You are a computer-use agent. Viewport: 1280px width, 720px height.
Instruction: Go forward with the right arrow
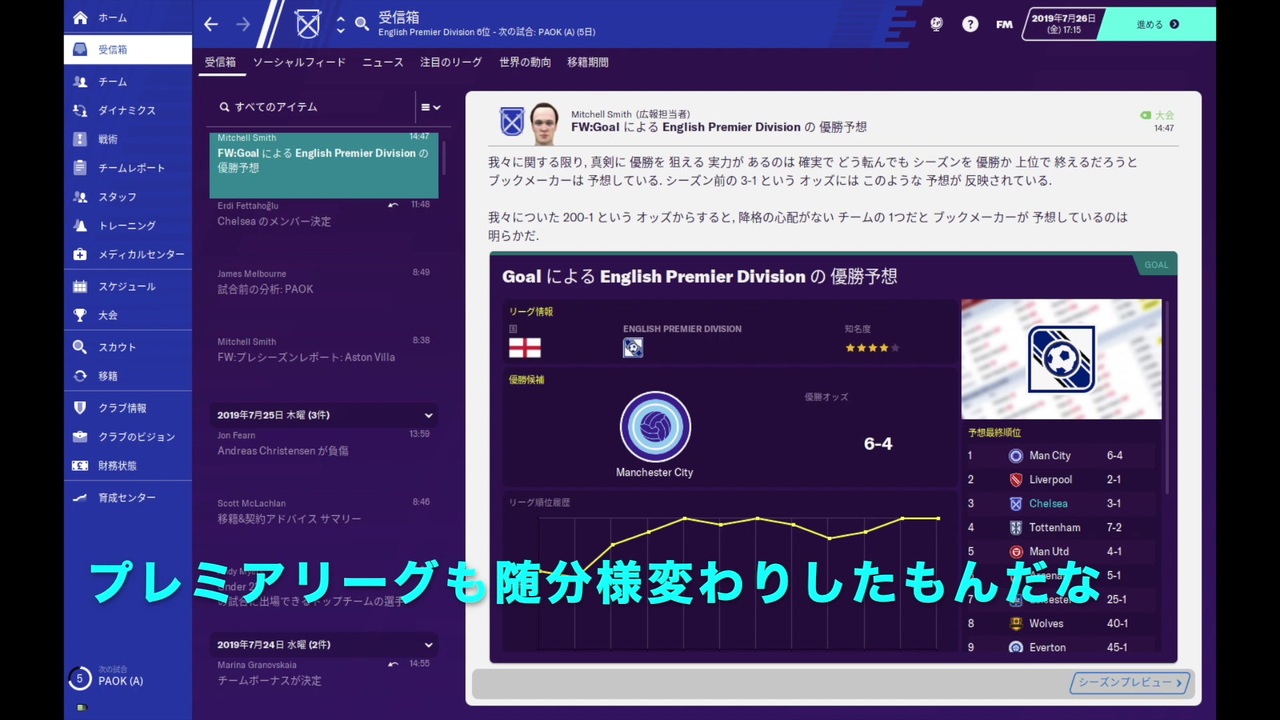pyautogui.click(x=243, y=24)
